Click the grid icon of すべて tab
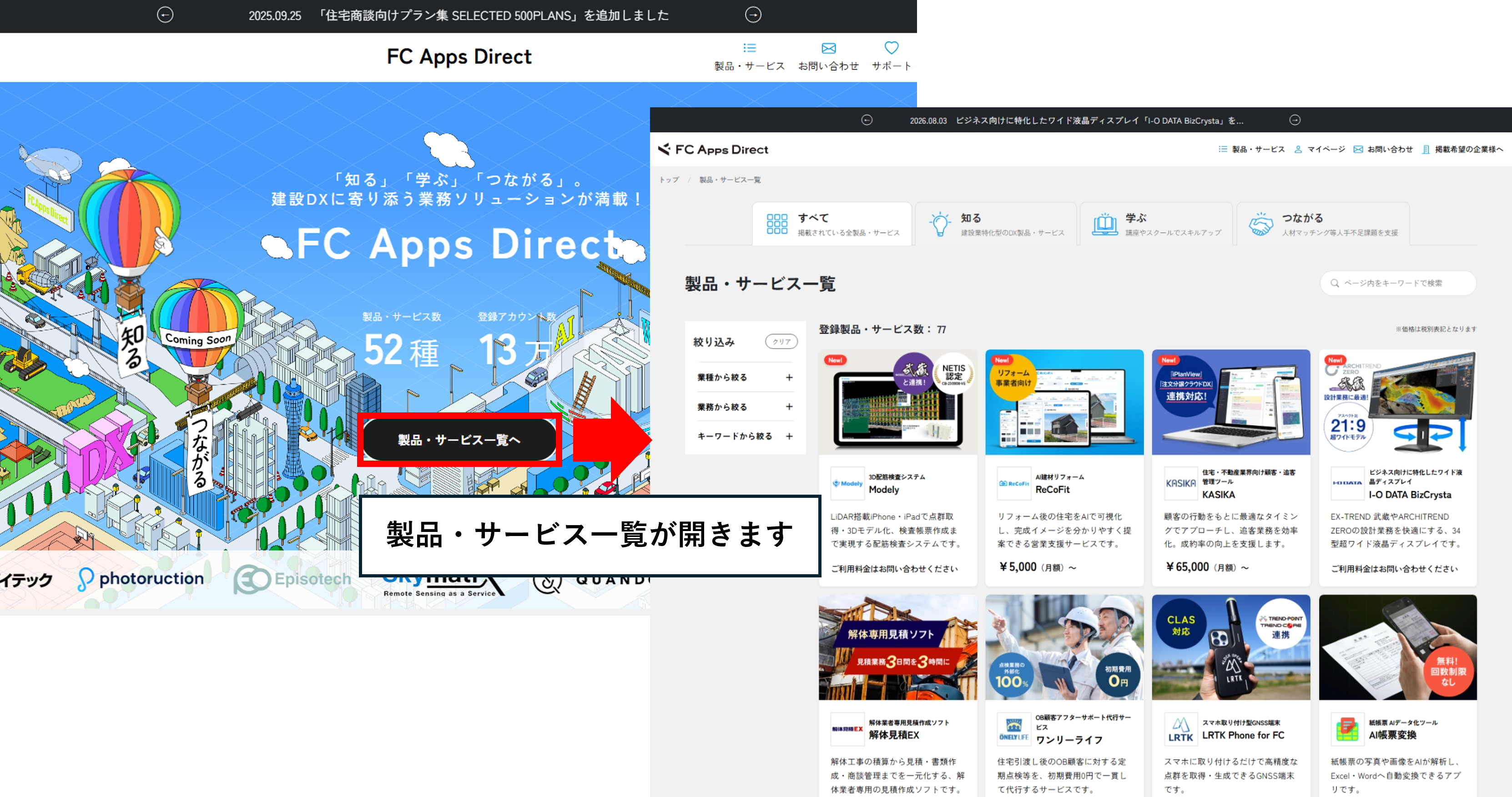The width and height of the screenshot is (1512, 797). [x=776, y=224]
